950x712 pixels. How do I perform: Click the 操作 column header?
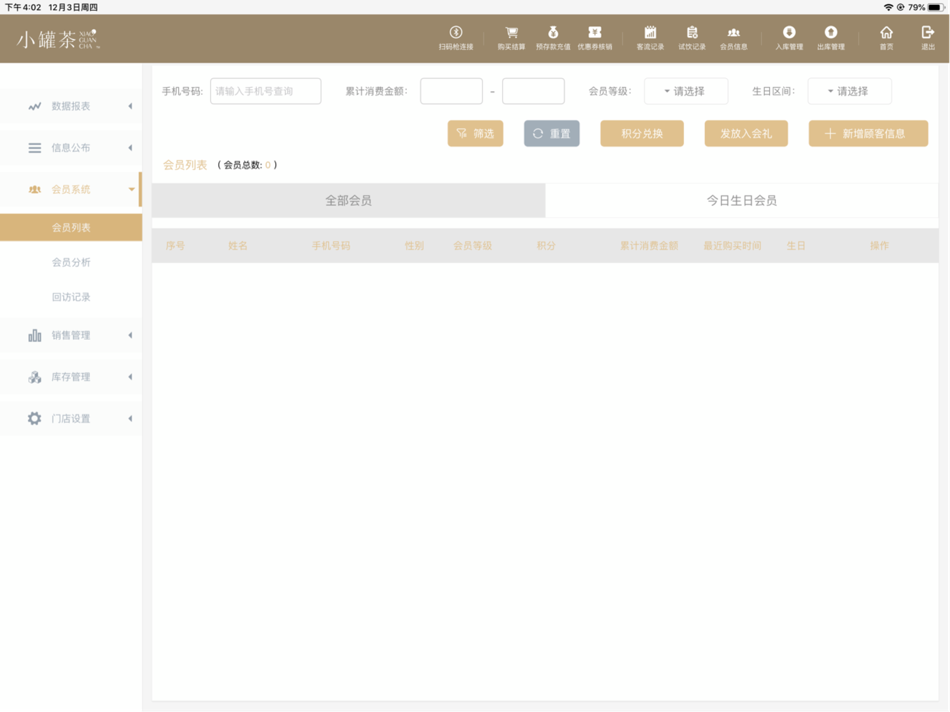pyautogui.click(x=879, y=245)
